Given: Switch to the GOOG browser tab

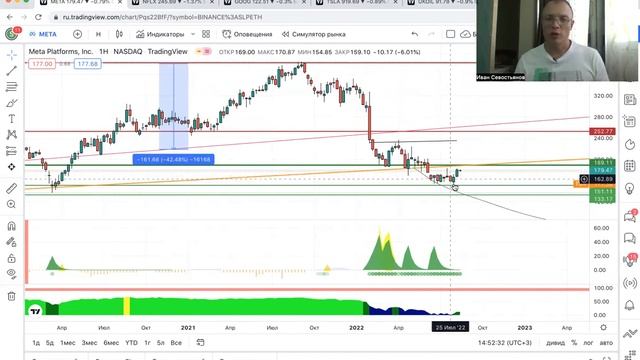Looking at the screenshot, I should 266,2.
